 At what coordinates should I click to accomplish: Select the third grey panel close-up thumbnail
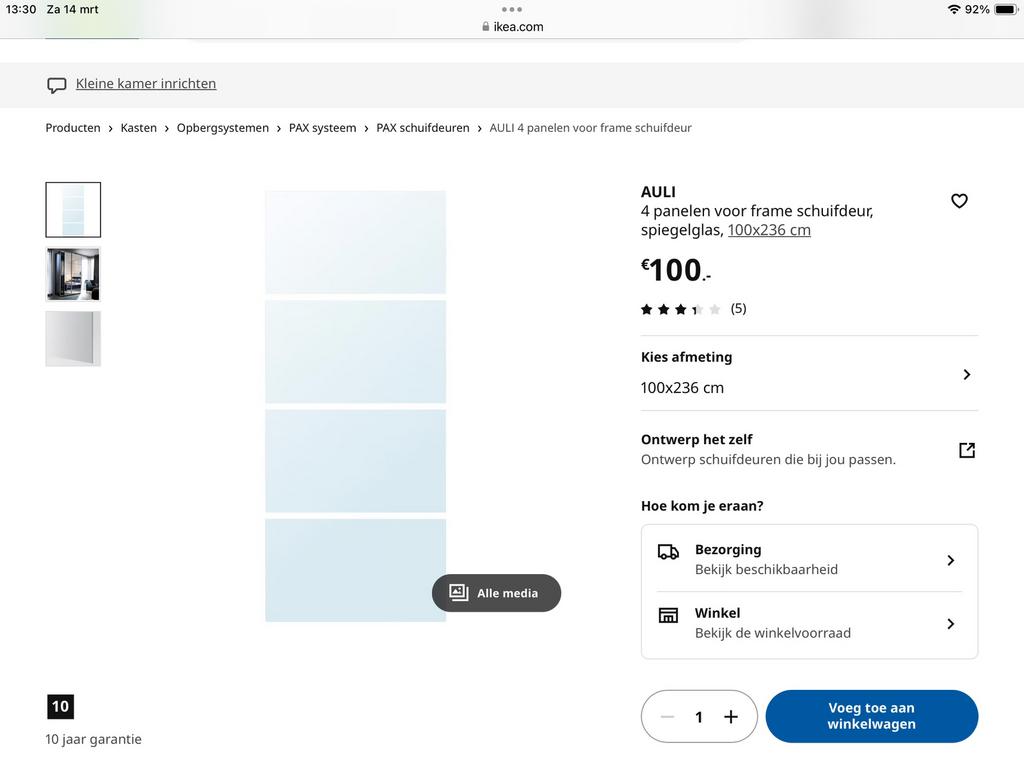[x=73, y=338]
